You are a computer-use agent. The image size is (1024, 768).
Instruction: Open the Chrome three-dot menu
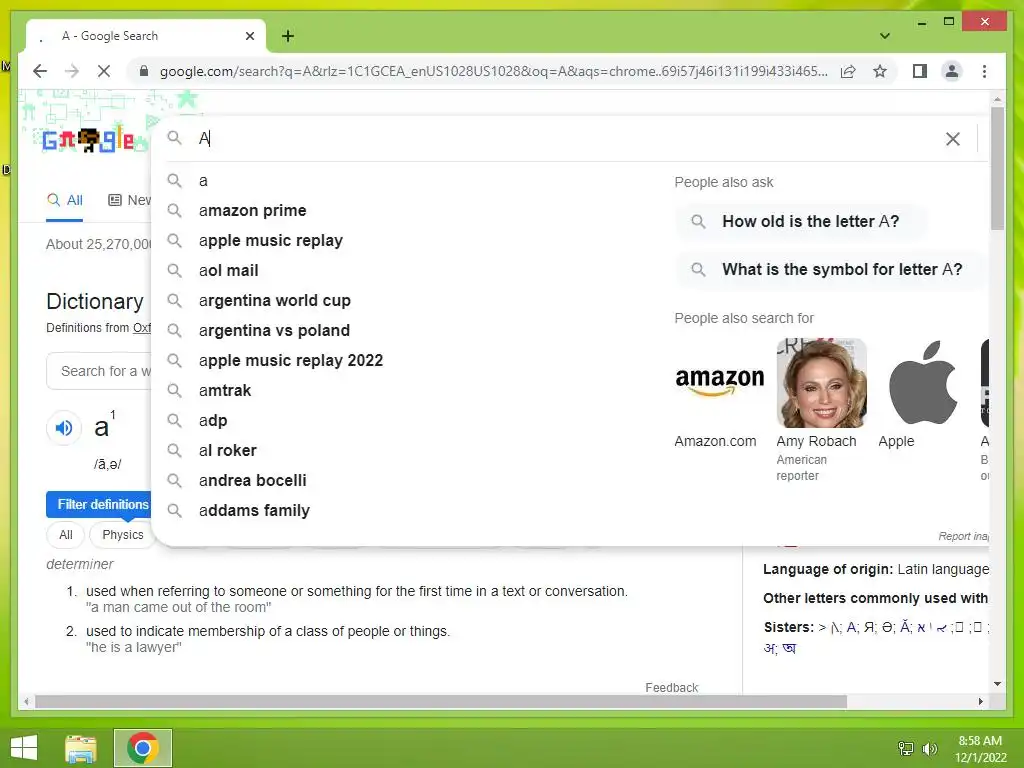[x=984, y=71]
